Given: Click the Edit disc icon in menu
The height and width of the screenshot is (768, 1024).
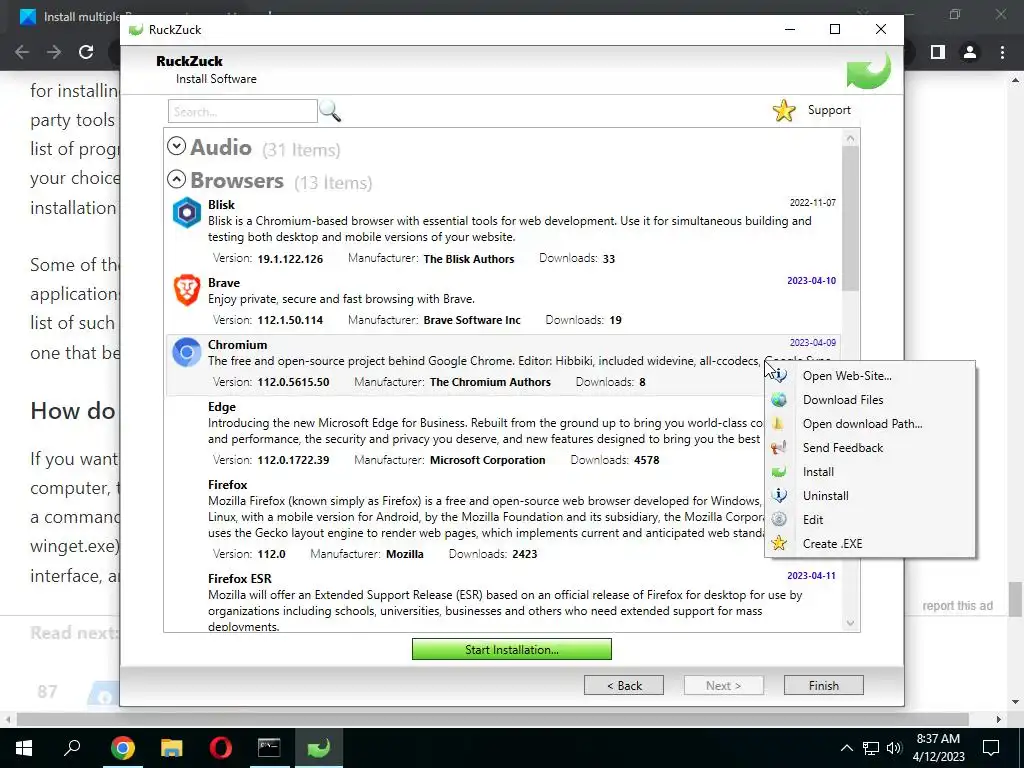Looking at the screenshot, I should [x=779, y=520].
